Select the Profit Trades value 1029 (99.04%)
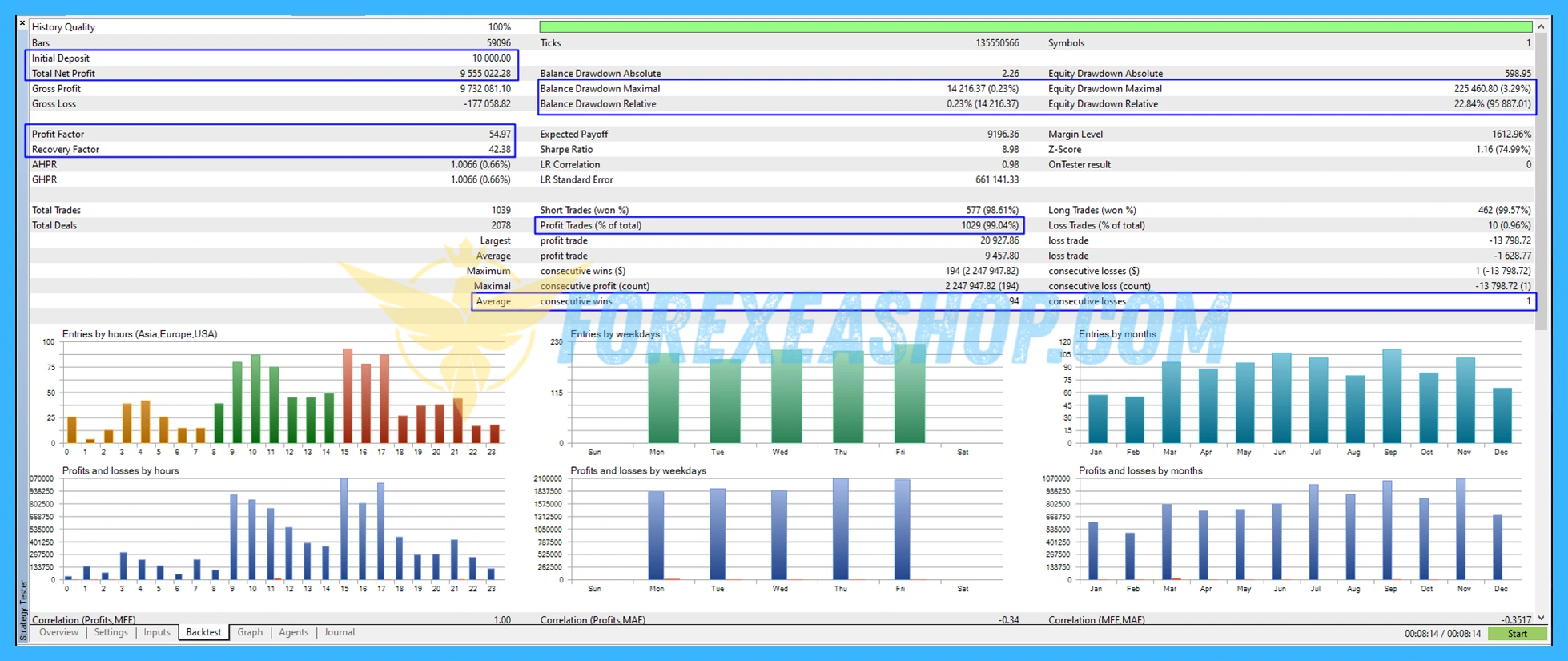1568x661 pixels. (x=990, y=226)
